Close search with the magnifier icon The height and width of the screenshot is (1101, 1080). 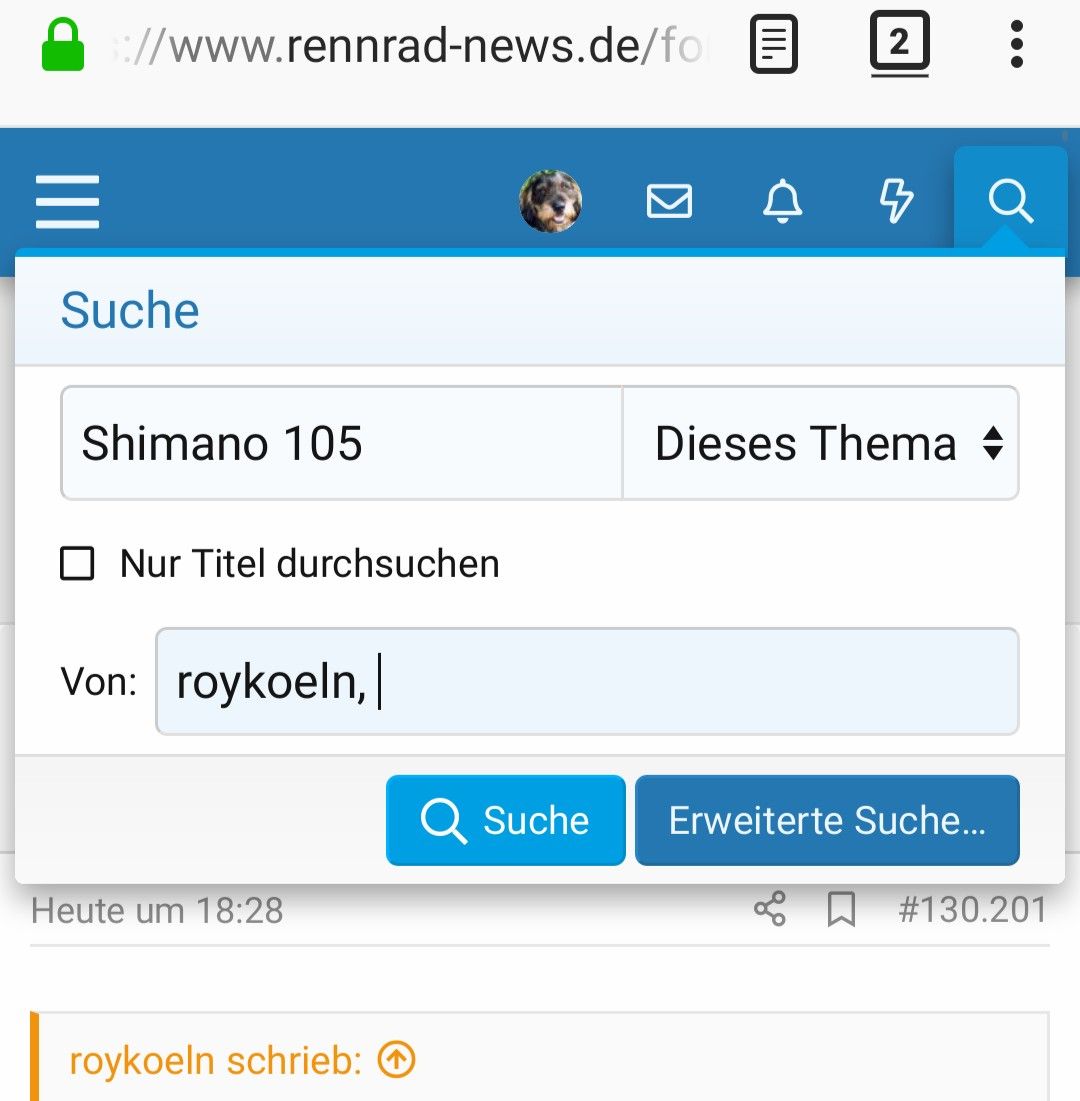pyautogui.click(x=1010, y=201)
